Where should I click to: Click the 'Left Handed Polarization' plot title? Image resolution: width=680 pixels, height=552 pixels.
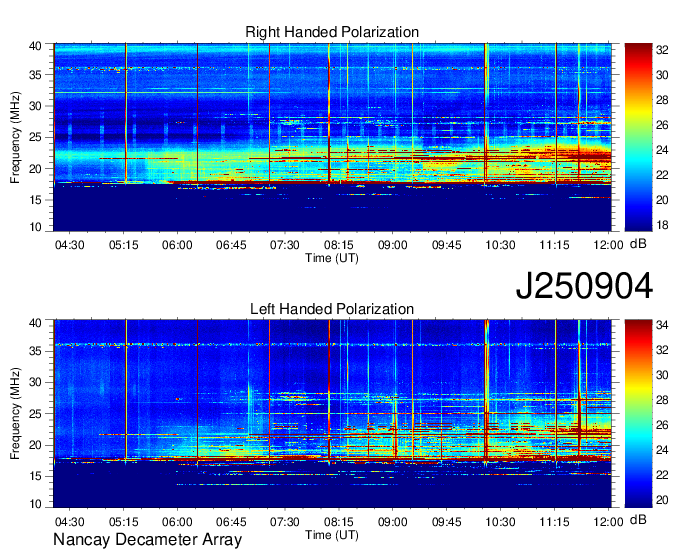pyautogui.click(x=332, y=309)
